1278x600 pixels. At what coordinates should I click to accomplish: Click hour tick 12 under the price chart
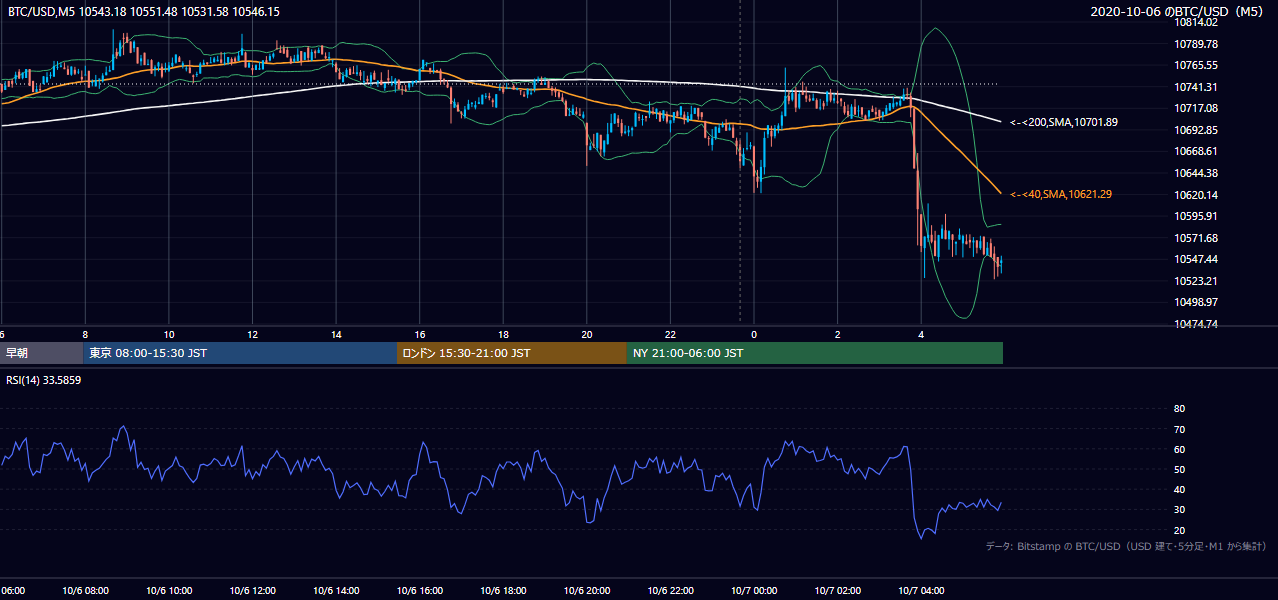coord(253,334)
